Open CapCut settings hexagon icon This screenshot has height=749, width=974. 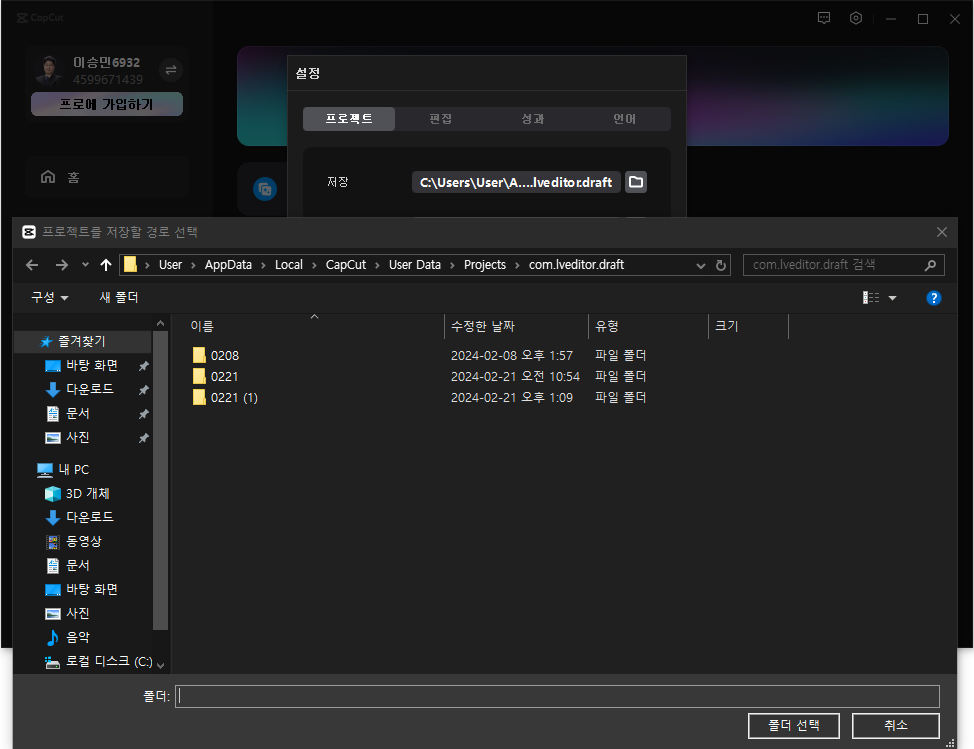click(x=855, y=18)
